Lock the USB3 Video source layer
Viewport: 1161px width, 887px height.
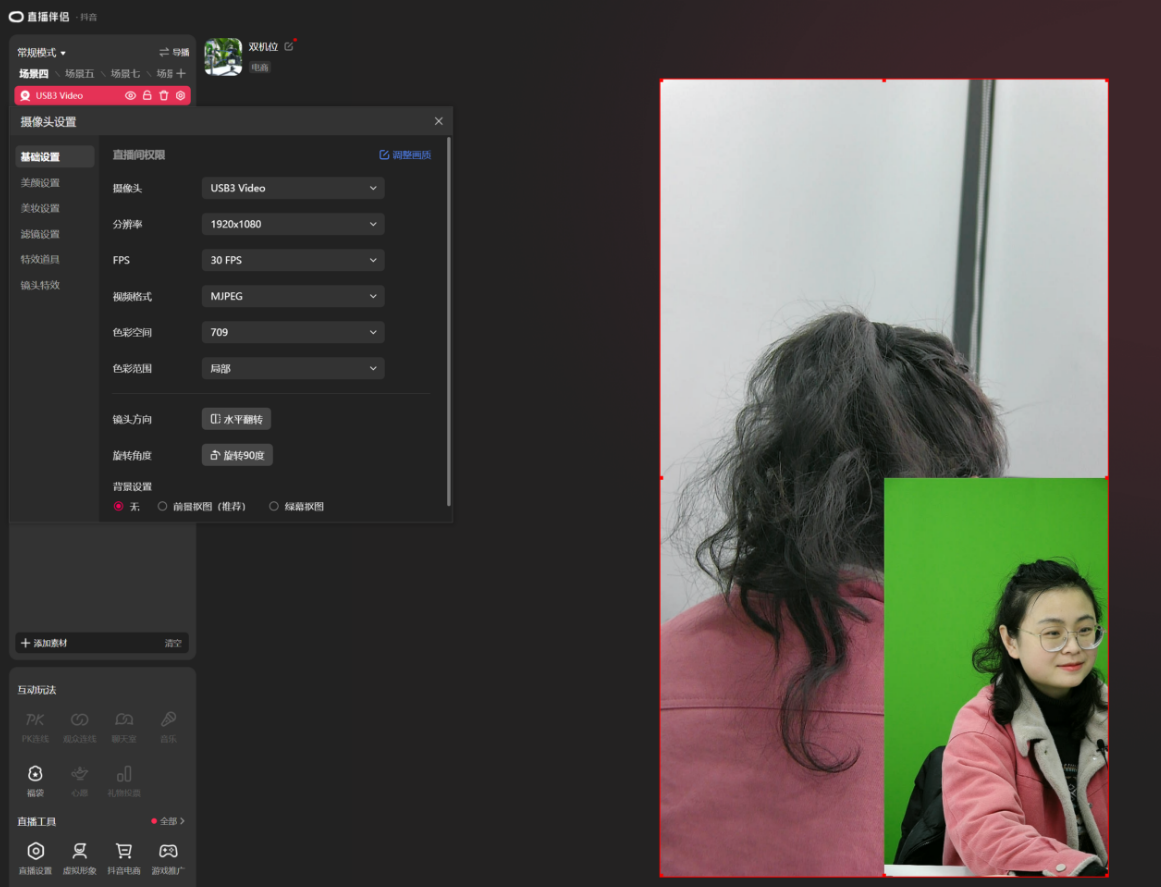[147, 96]
